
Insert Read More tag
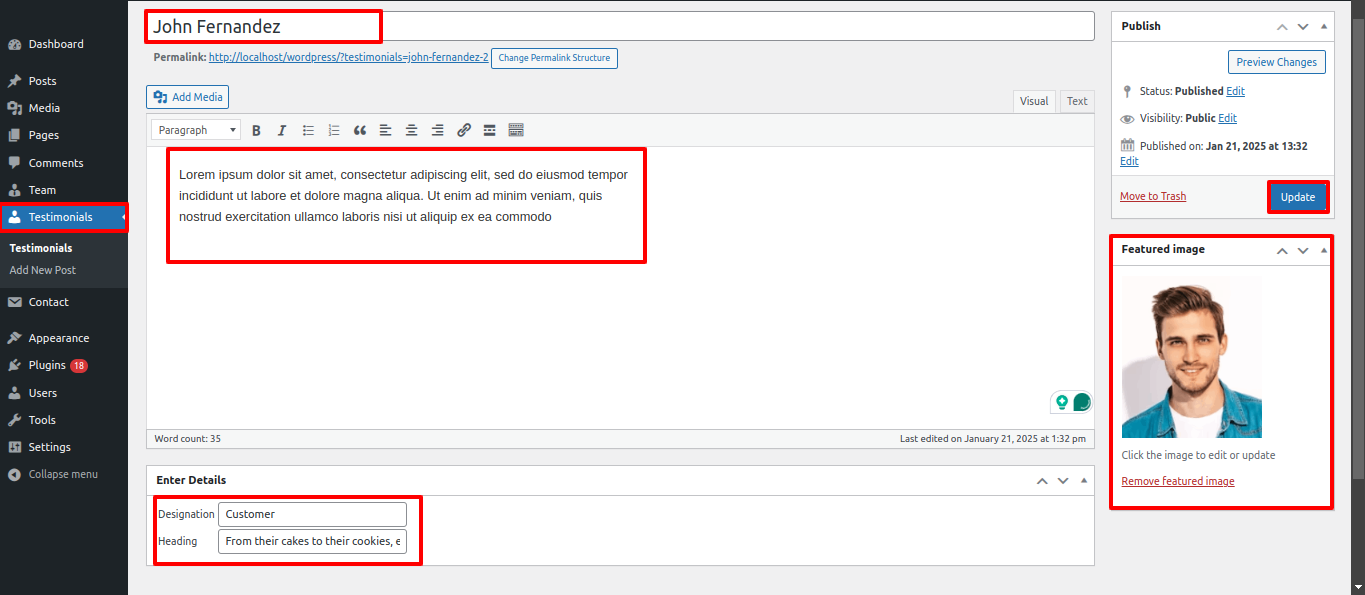pyautogui.click(x=490, y=130)
